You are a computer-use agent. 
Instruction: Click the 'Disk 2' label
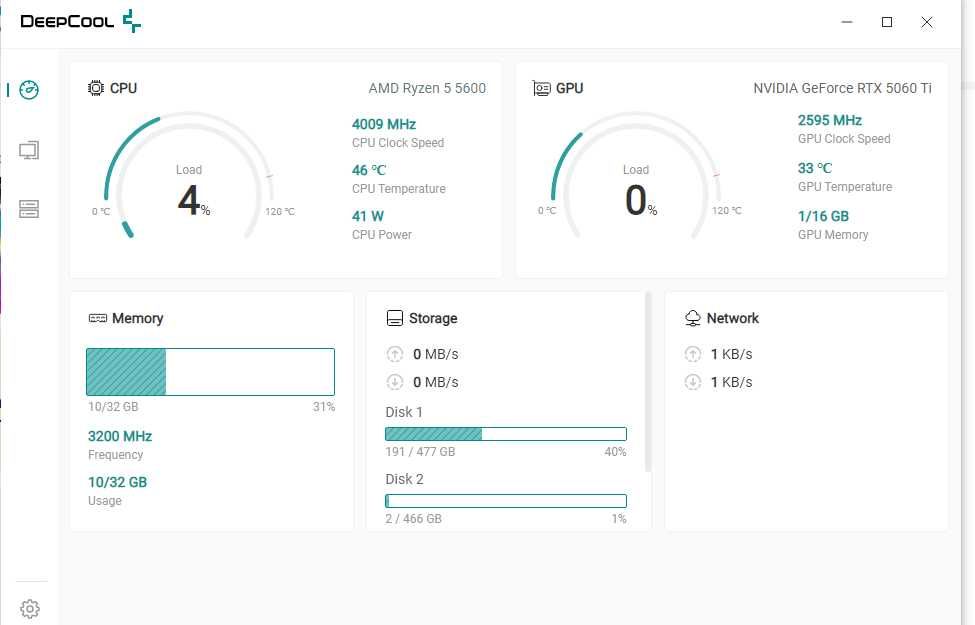coord(404,479)
